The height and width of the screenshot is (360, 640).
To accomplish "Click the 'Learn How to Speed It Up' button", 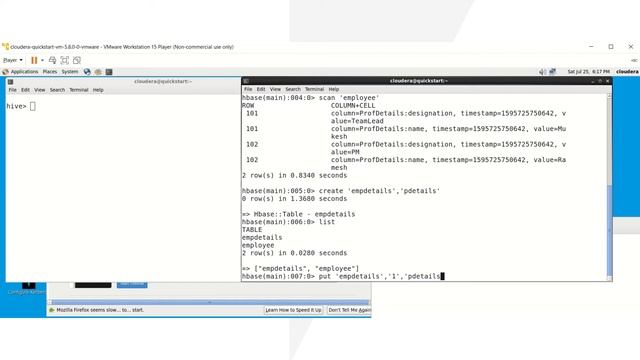I will [293, 310].
